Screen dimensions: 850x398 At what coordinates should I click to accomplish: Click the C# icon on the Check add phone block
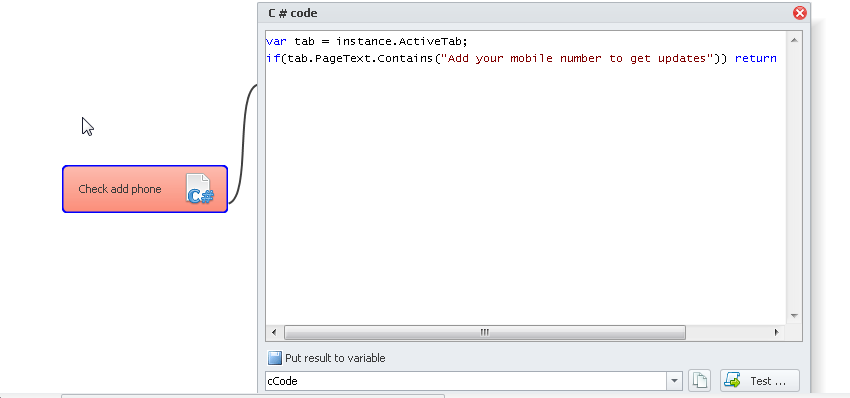(x=199, y=189)
